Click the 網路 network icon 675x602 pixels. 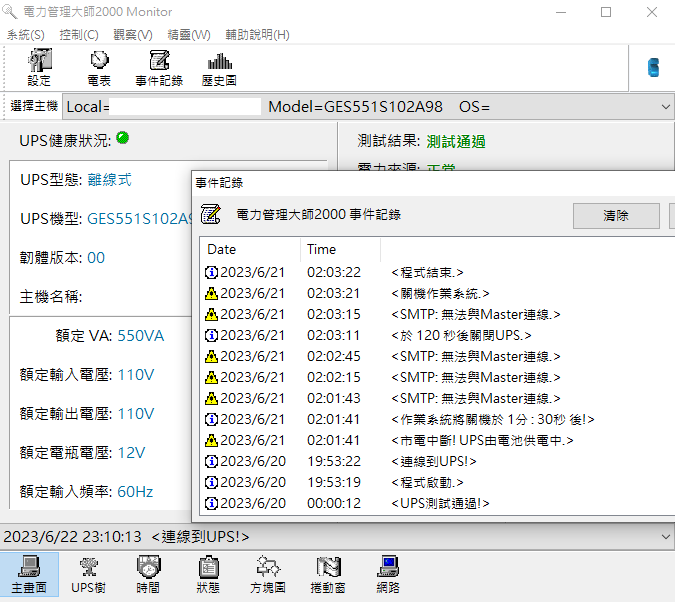click(x=388, y=575)
